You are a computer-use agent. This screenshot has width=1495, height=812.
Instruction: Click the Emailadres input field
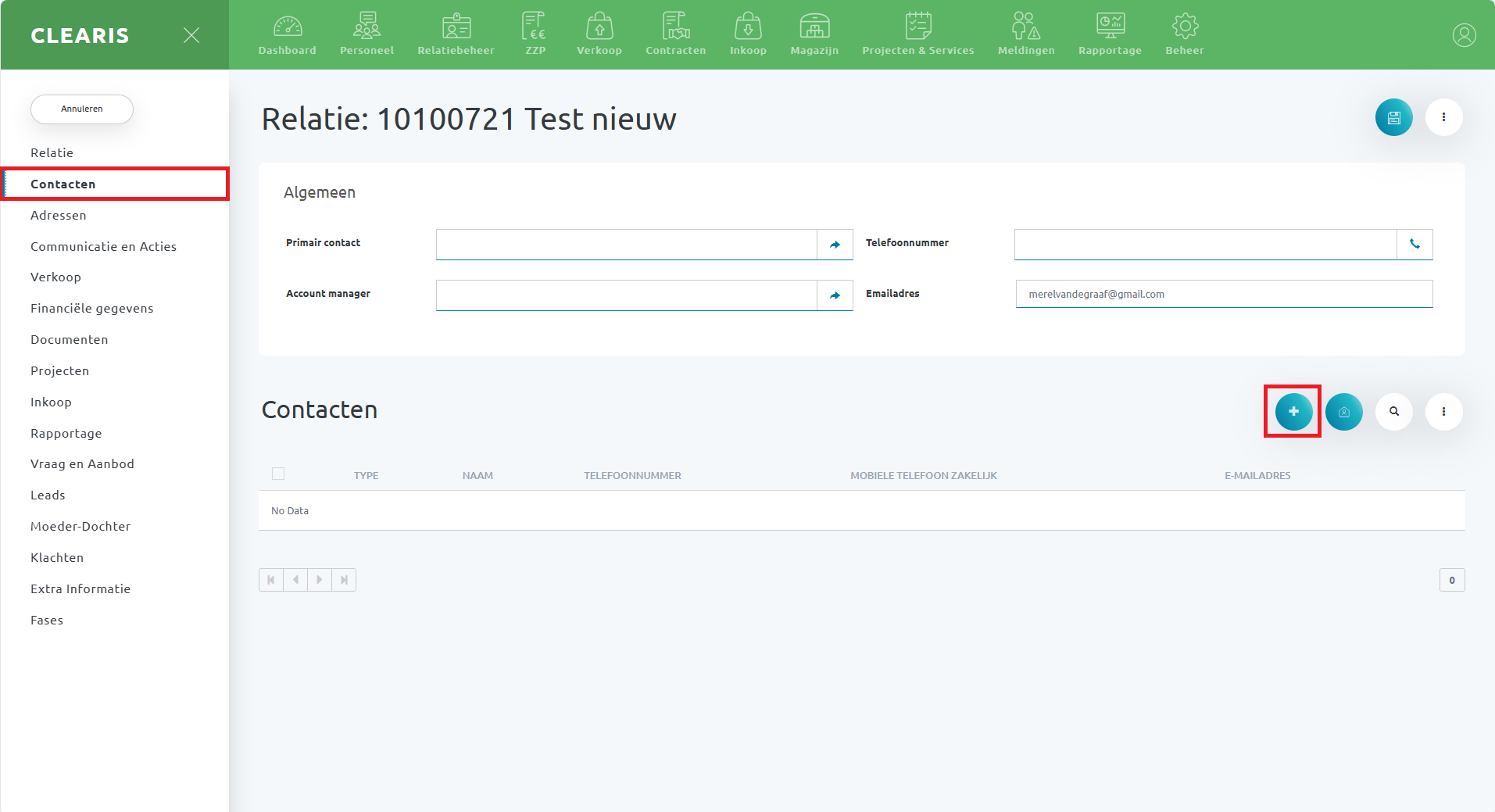(x=1223, y=295)
